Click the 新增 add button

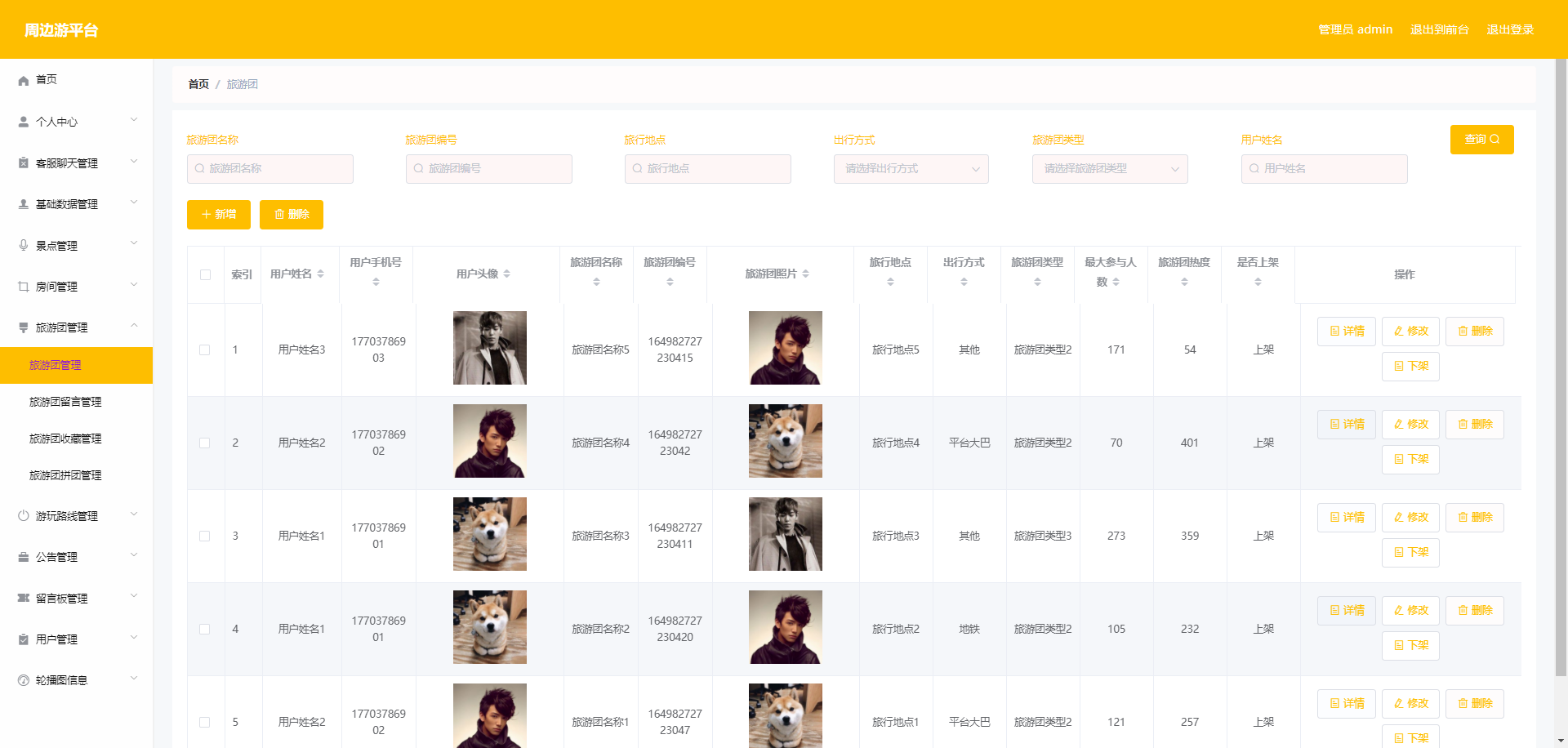(218, 215)
